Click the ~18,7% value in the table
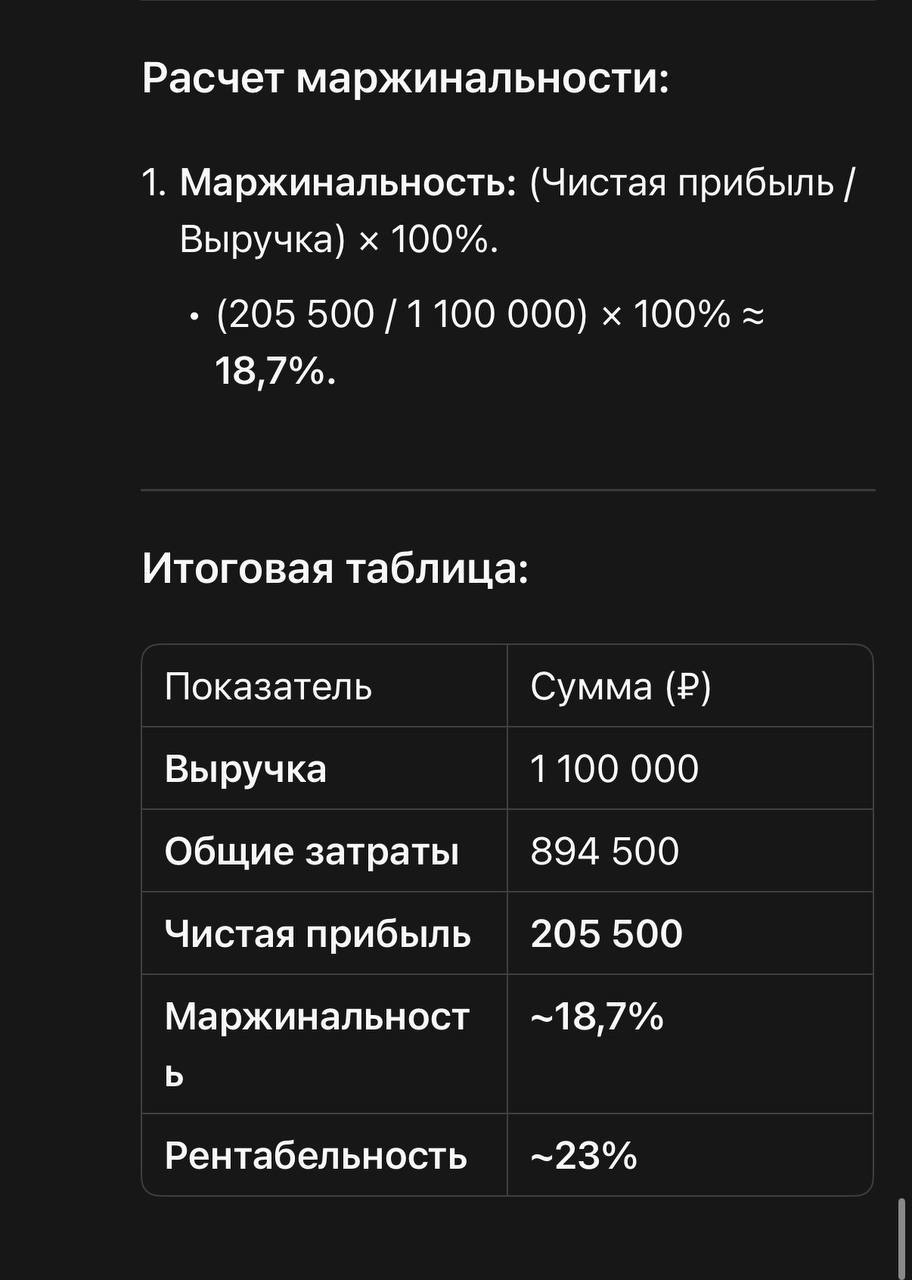This screenshot has height=1280, width=912. [597, 1017]
